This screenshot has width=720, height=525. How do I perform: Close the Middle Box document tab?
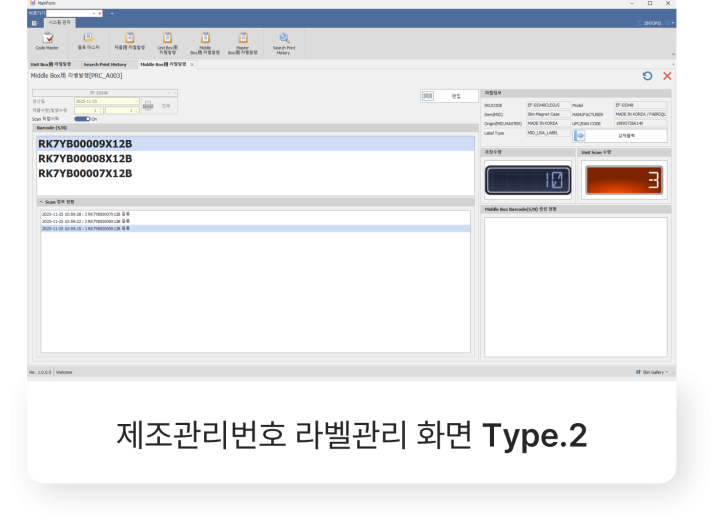192,64
